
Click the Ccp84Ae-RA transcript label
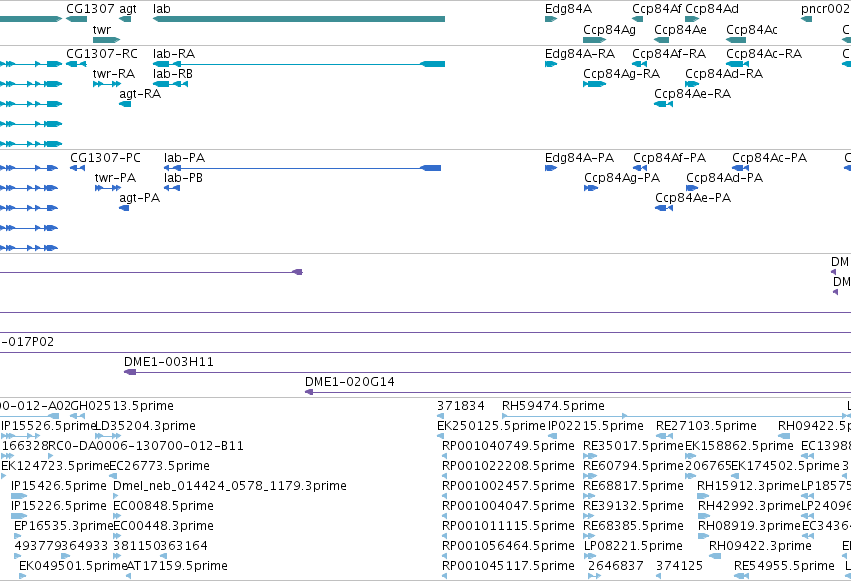point(692,94)
